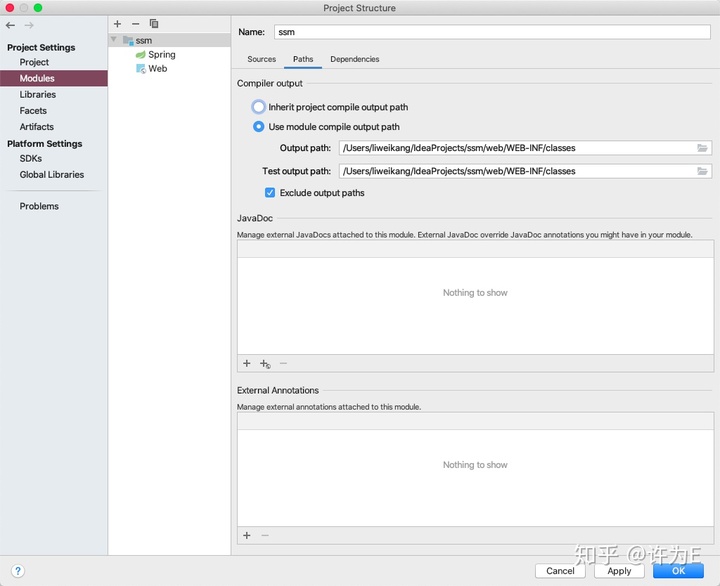The width and height of the screenshot is (720, 586).
Task: Close the Project Structure window
Action: 10,7
